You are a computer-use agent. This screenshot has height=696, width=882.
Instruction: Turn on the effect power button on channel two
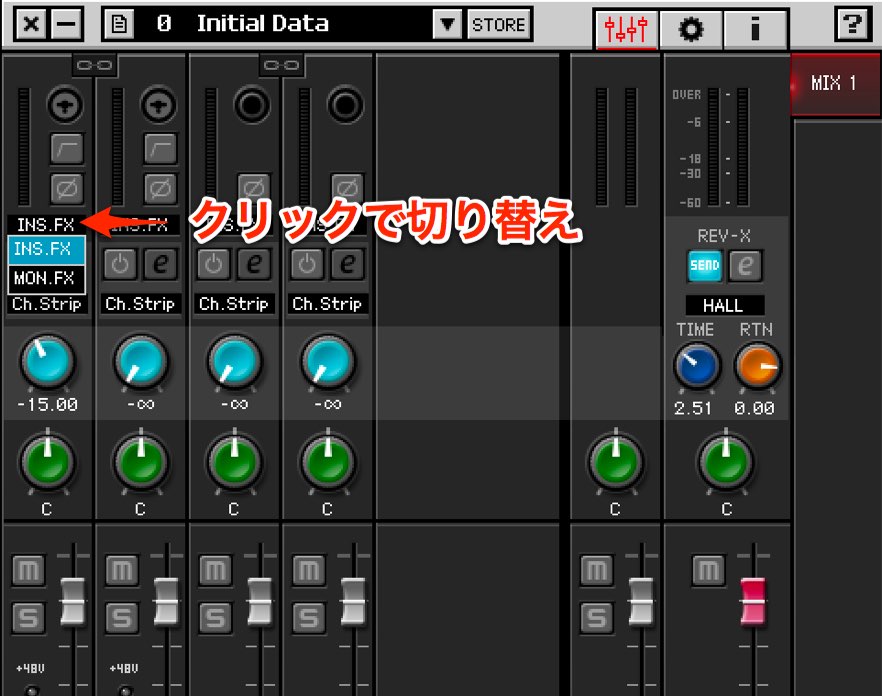(x=120, y=263)
